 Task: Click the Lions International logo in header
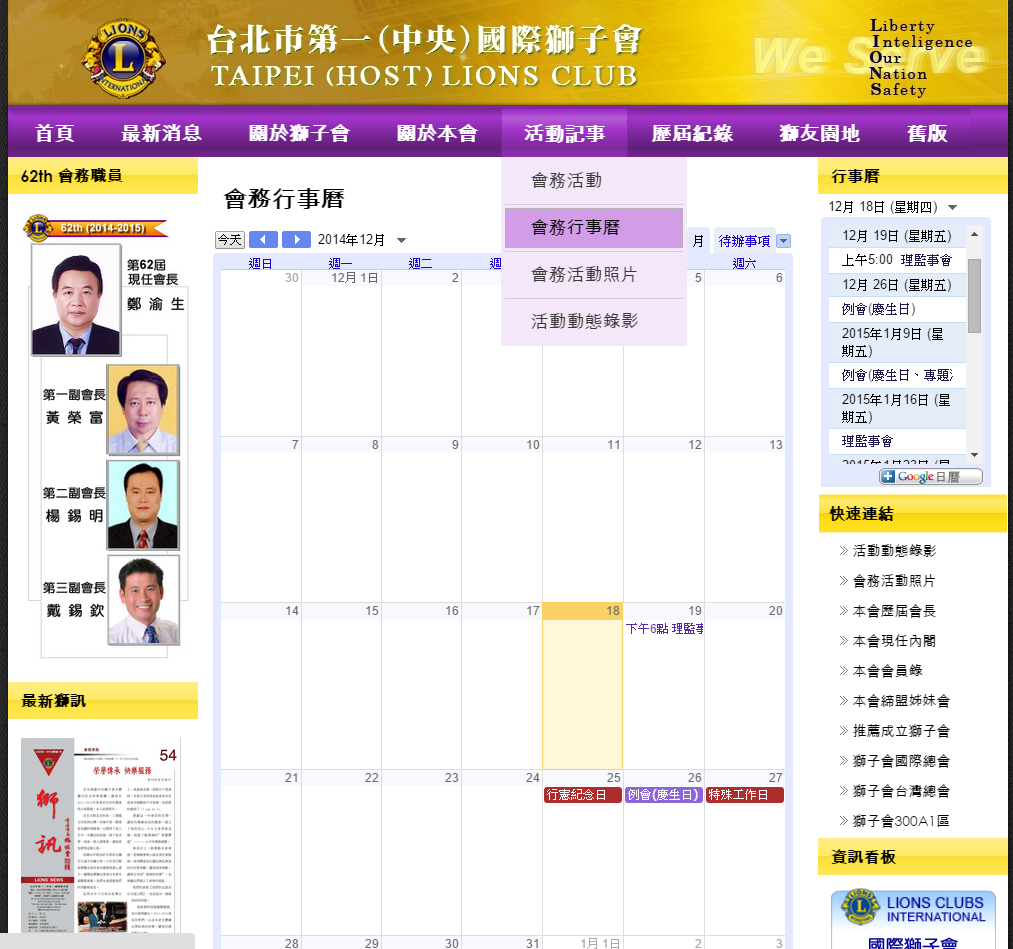point(124,56)
